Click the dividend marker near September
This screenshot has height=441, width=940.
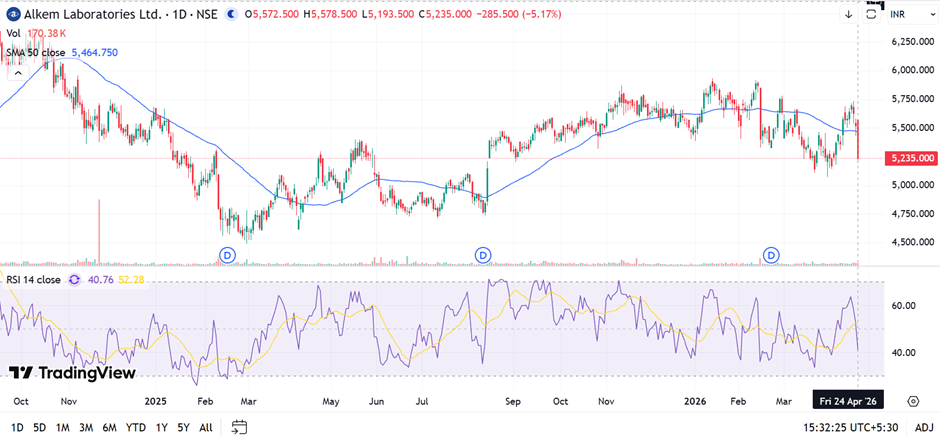pos(483,255)
